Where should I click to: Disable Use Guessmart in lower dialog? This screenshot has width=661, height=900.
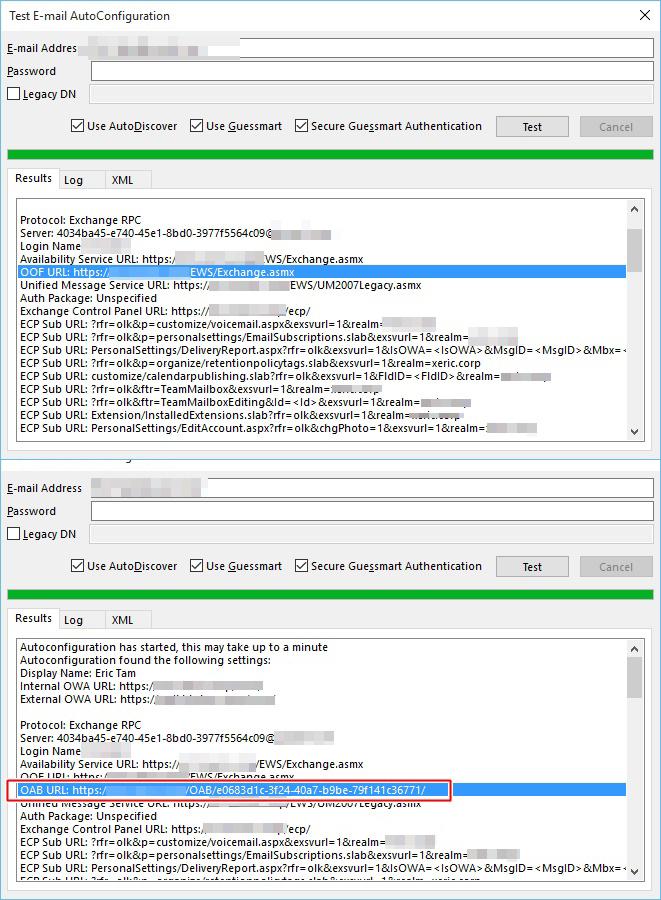[197, 566]
